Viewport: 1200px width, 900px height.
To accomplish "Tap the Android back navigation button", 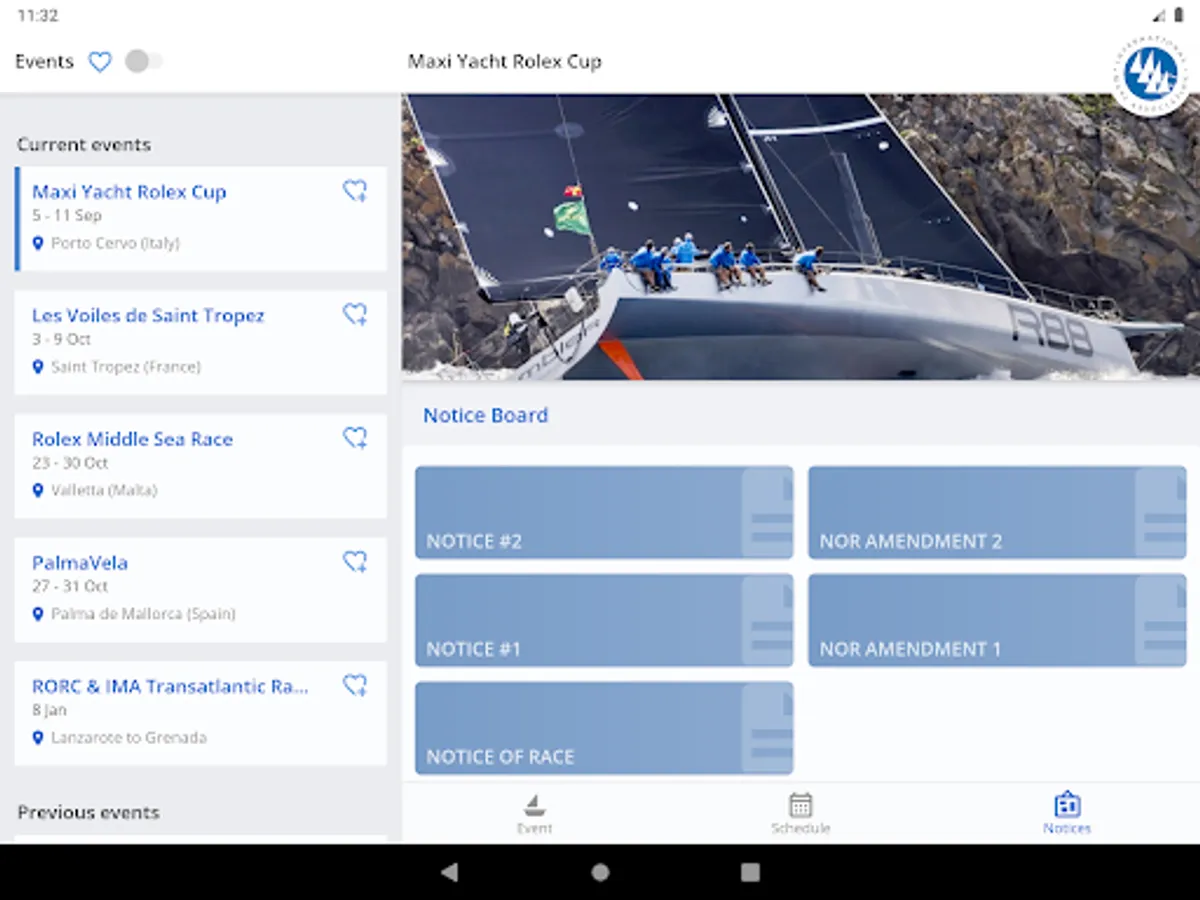I will pyautogui.click(x=449, y=872).
